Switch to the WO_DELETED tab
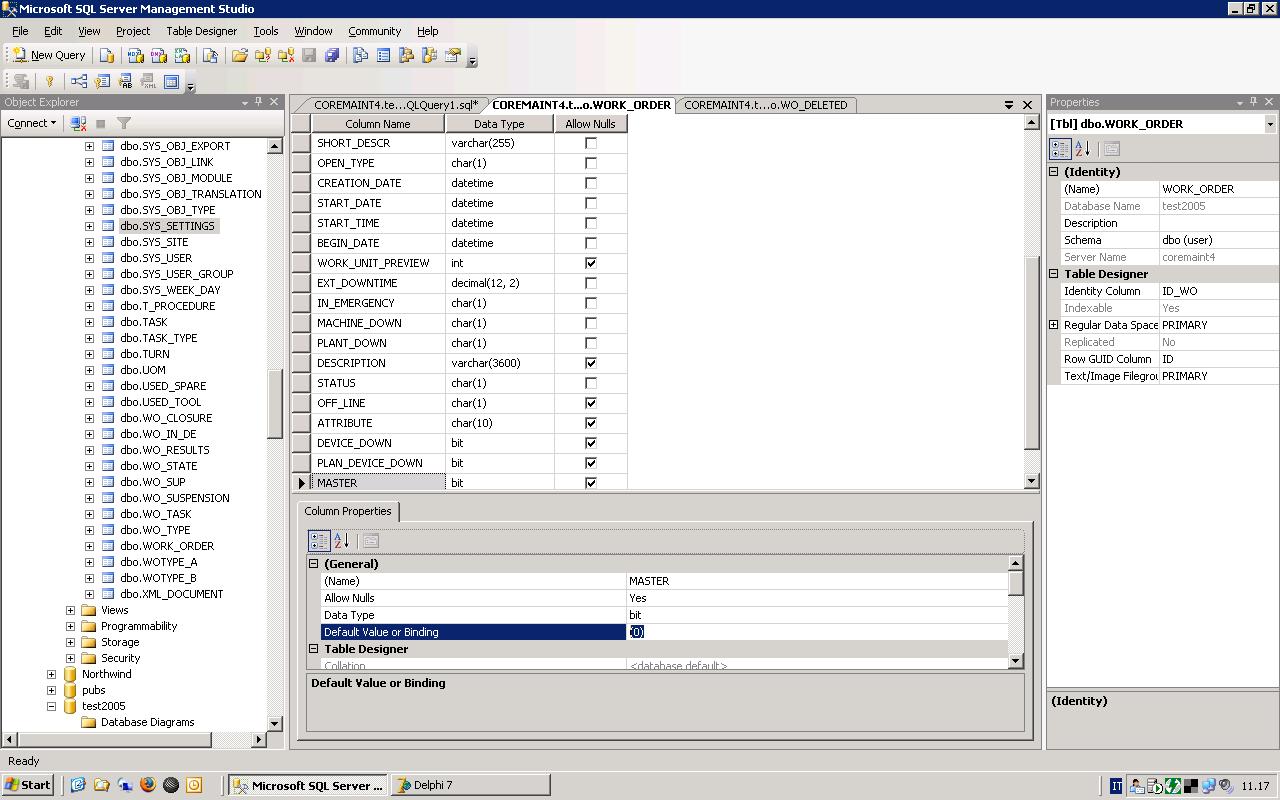Viewport: 1280px width, 800px height. click(765, 105)
